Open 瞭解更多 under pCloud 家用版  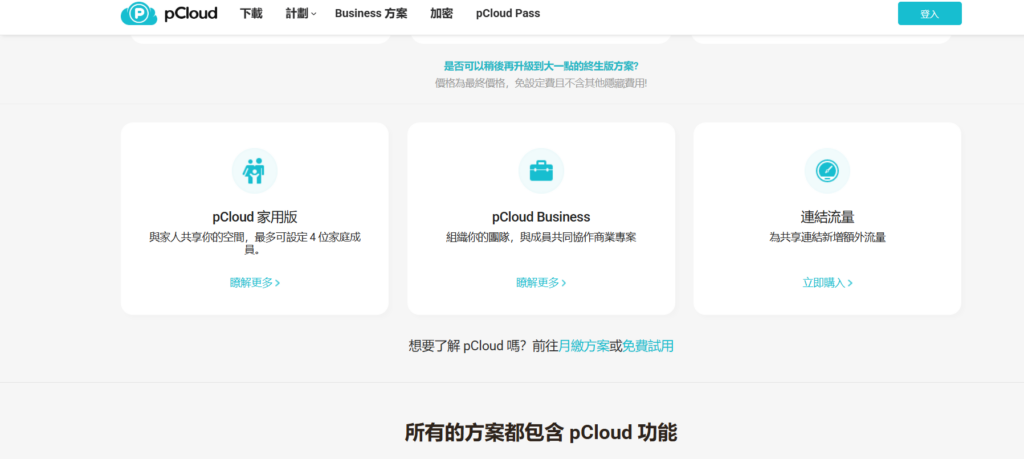coord(255,283)
